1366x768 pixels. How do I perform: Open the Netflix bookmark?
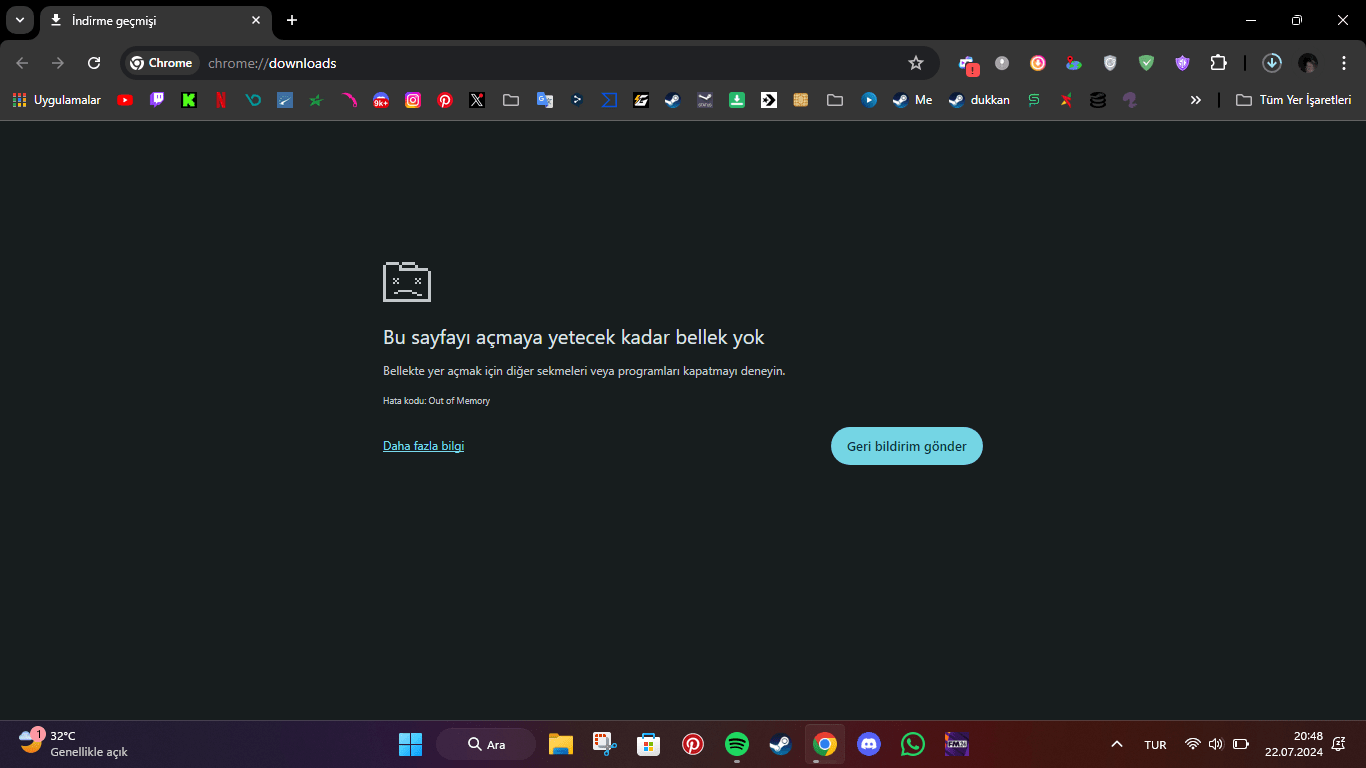pos(221,100)
